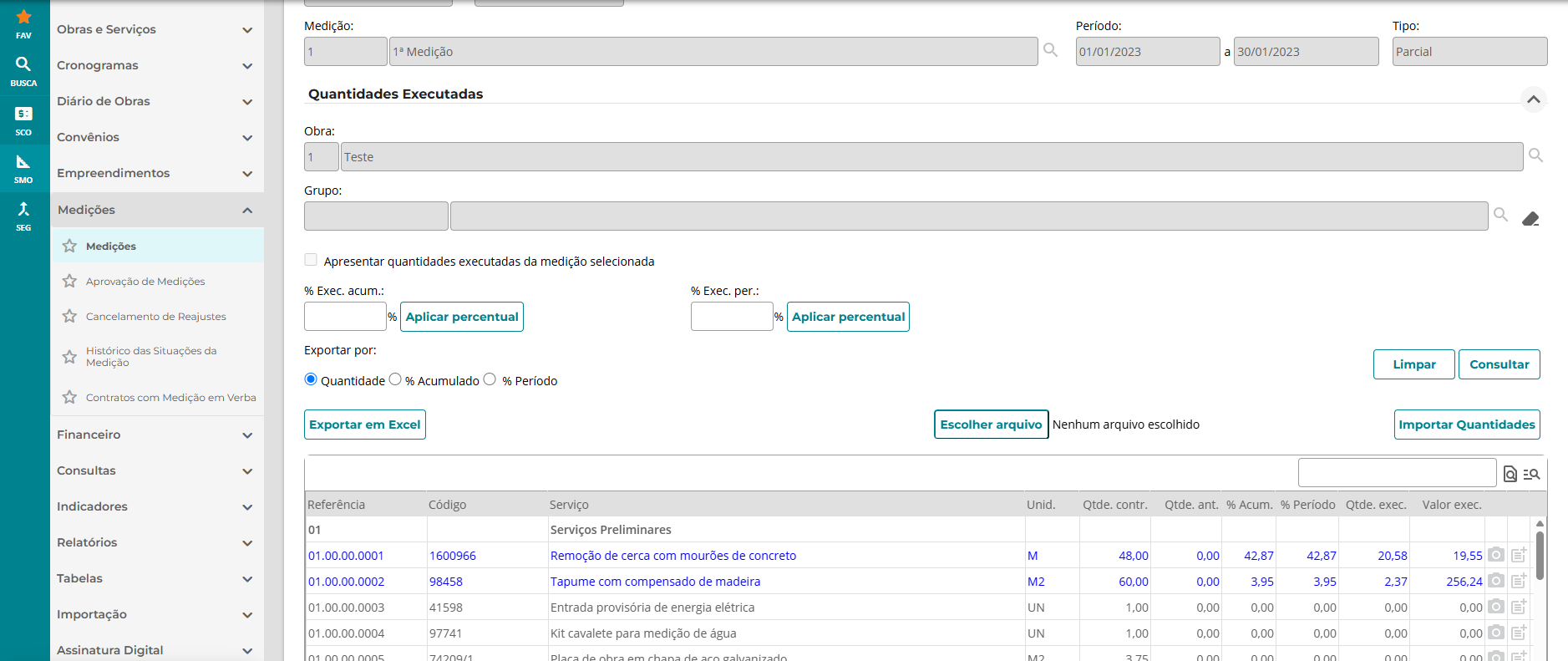The width and height of the screenshot is (1568, 661).
Task: Select the % Acumulado radio option
Action: pyautogui.click(x=395, y=379)
